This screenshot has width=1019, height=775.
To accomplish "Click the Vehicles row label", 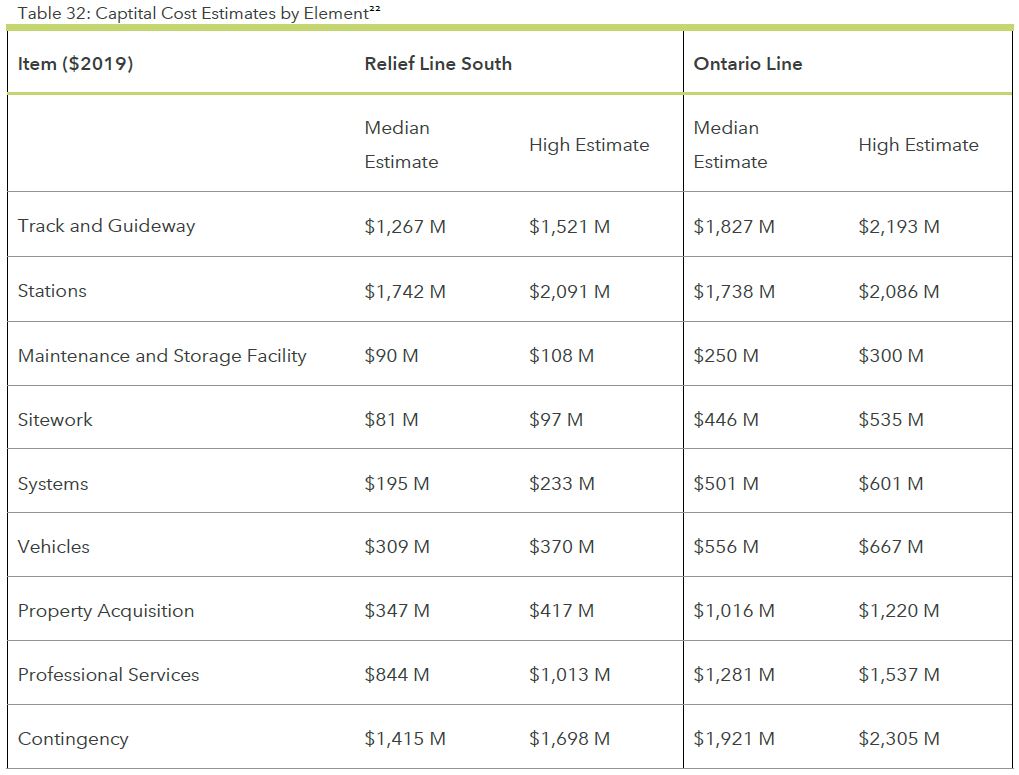I will point(54,547).
